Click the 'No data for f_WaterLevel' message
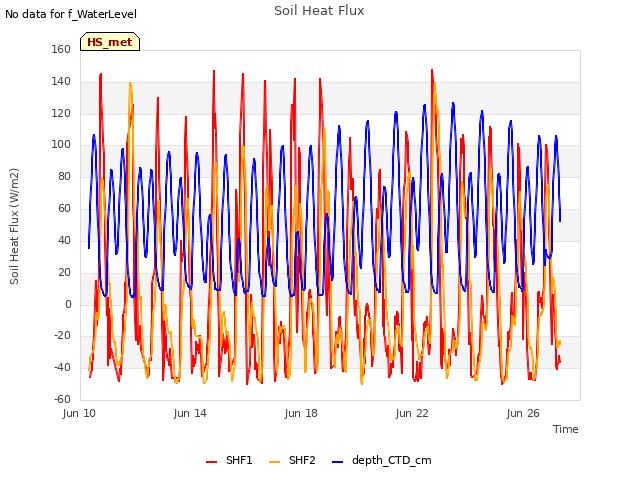The image size is (640, 480). coord(71,14)
